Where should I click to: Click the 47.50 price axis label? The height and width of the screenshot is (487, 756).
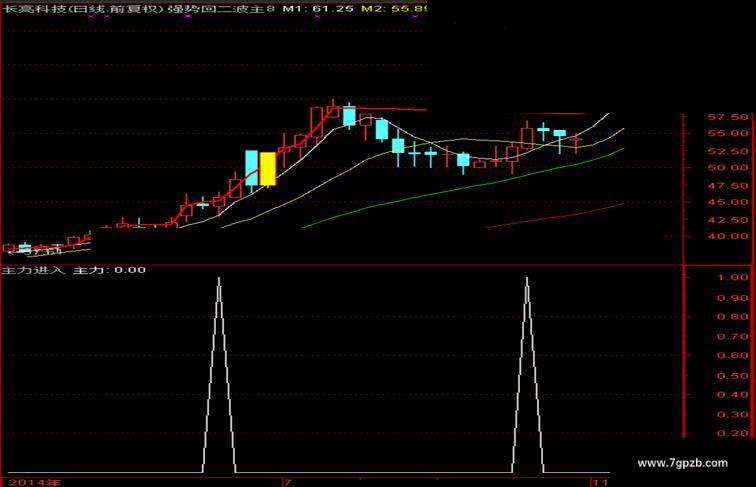click(x=728, y=186)
